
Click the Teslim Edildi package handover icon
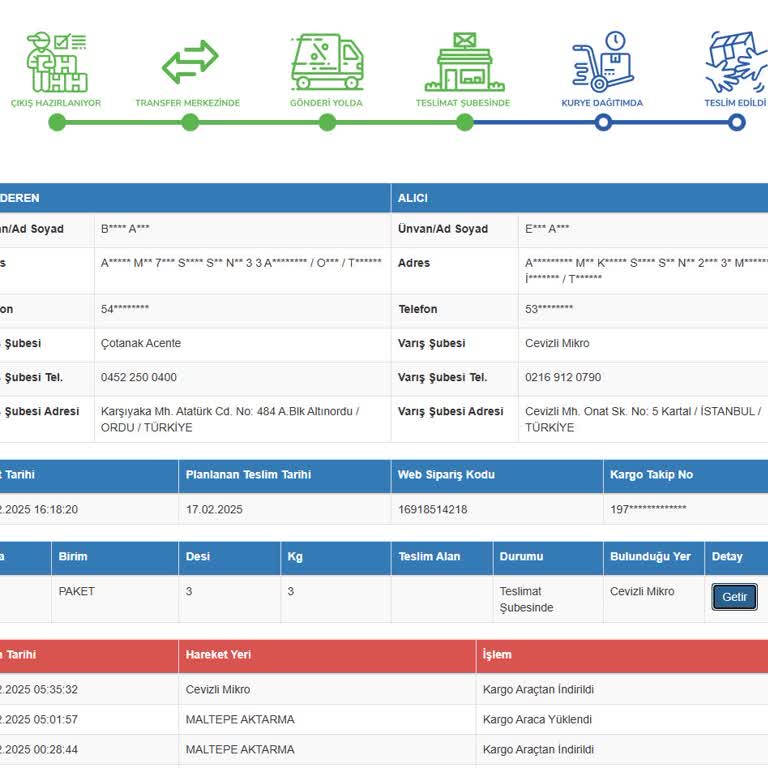[736, 62]
